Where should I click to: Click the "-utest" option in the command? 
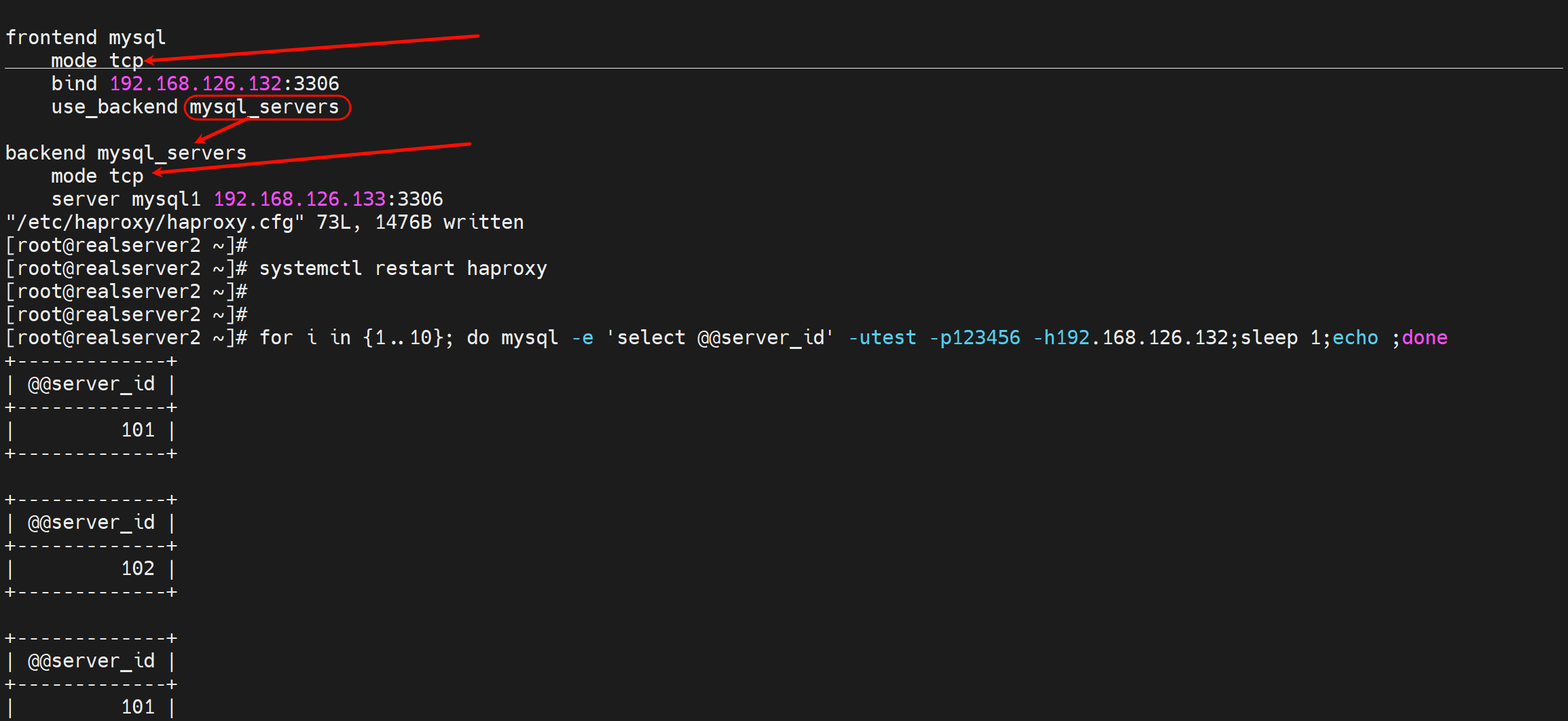pyautogui.click(x=882, y=337)
